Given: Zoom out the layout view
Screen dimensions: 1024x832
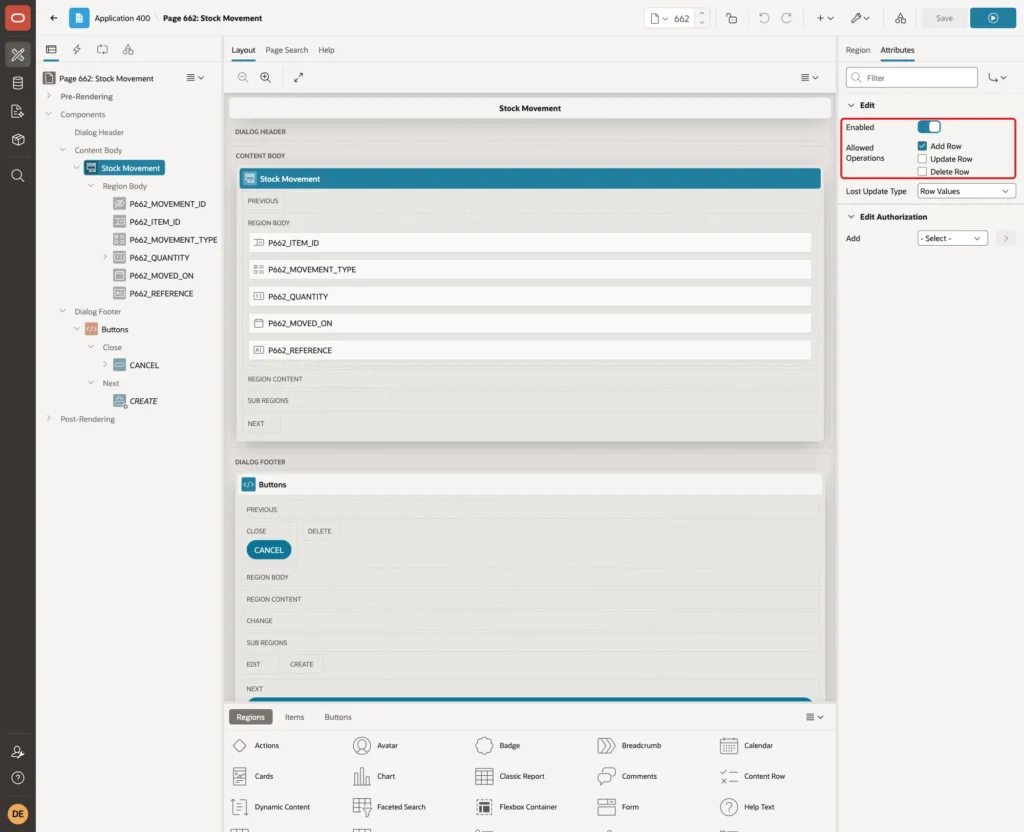Looking at the screenshot, I should (x=243, y=77).
